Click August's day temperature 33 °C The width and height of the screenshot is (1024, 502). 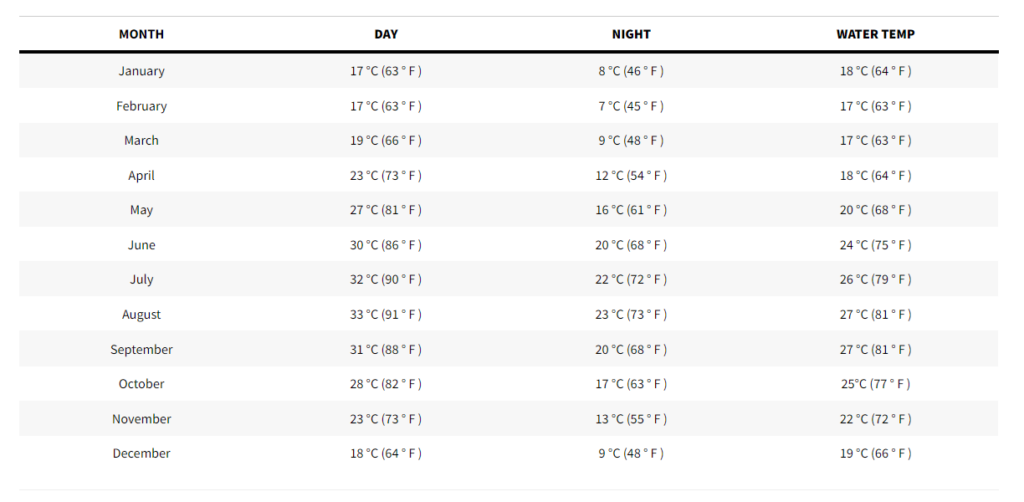386,315
